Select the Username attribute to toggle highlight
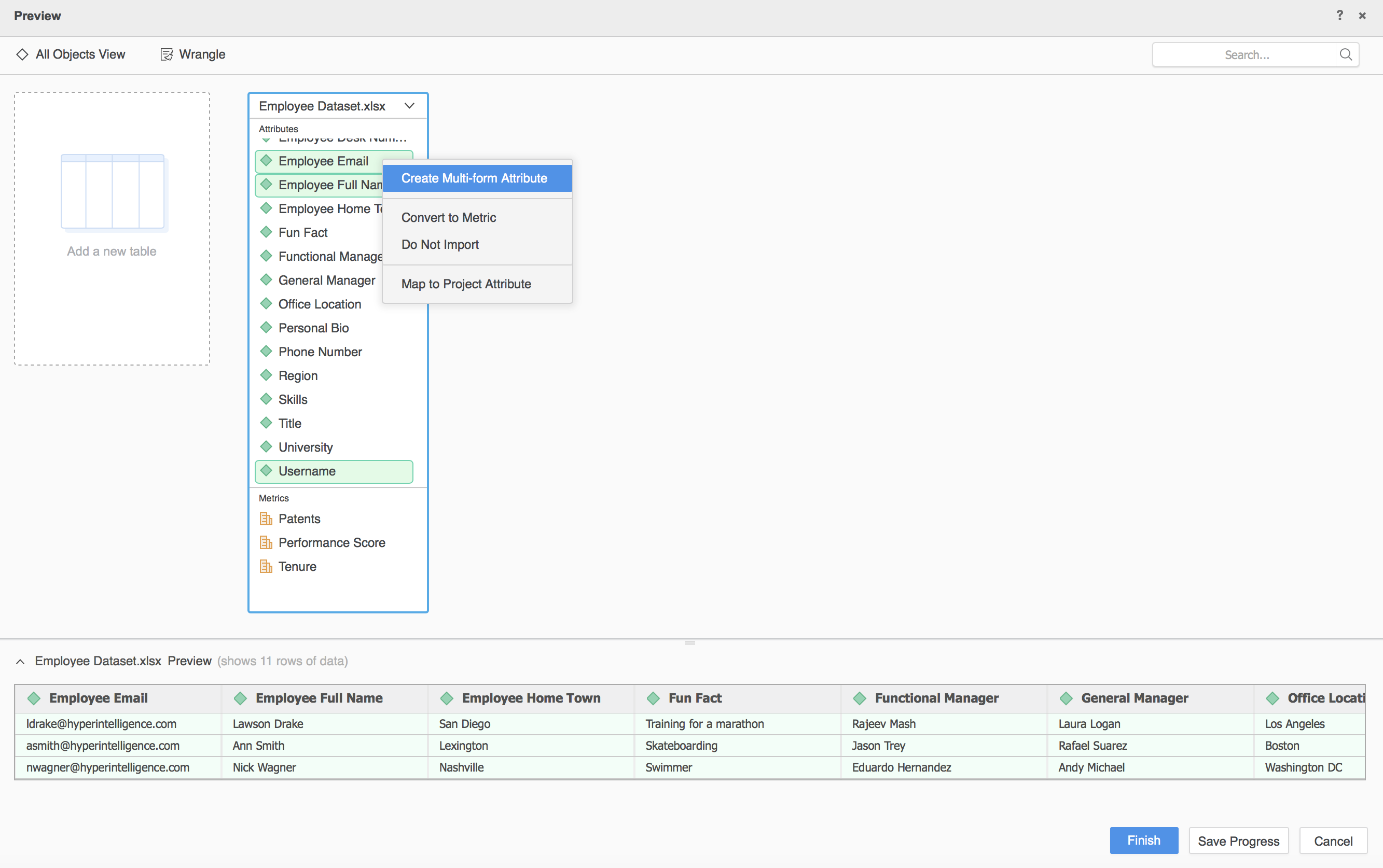 (x=307, y=471)
